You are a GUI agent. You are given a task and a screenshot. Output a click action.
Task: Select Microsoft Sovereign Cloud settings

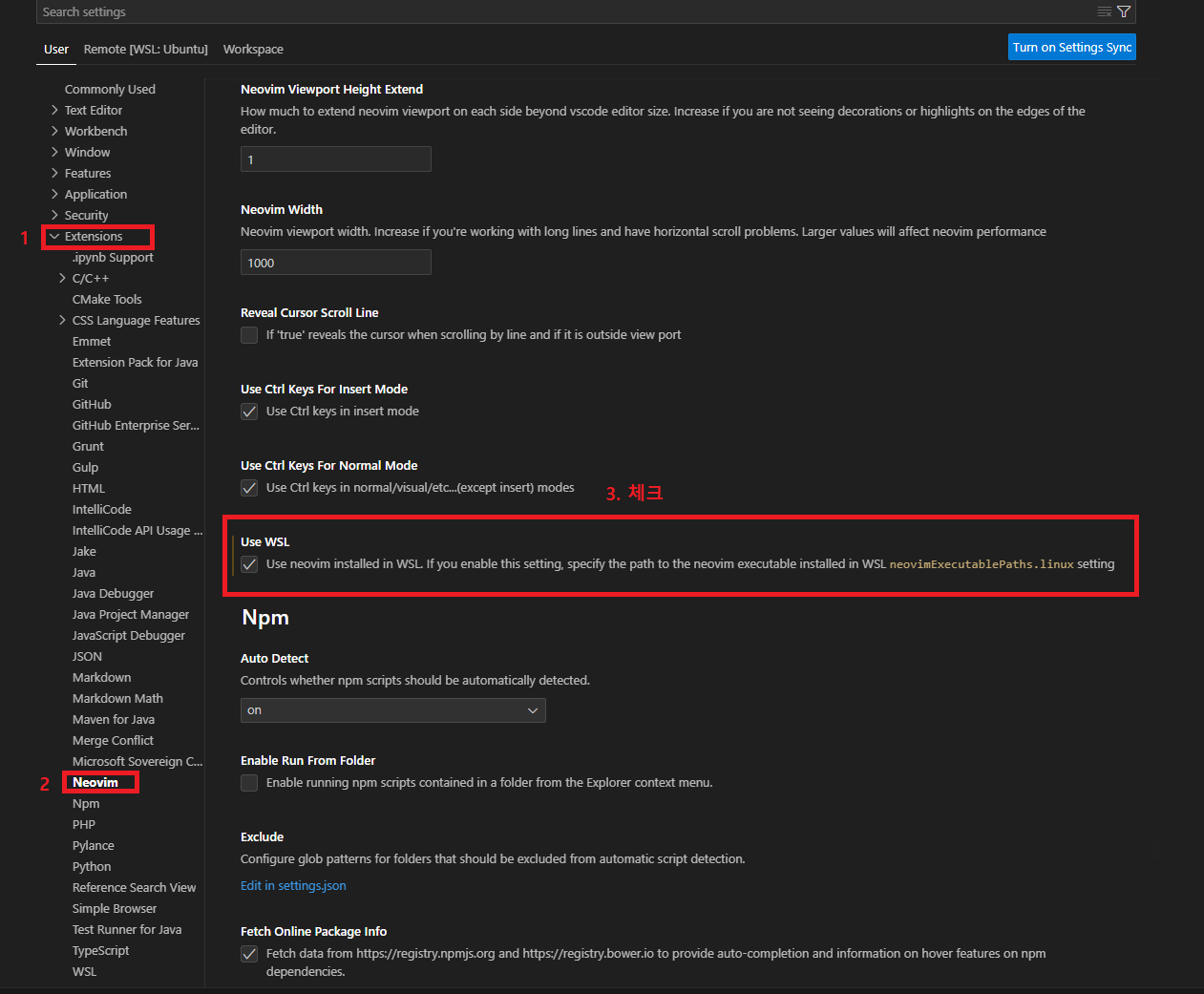pos(137,761)
